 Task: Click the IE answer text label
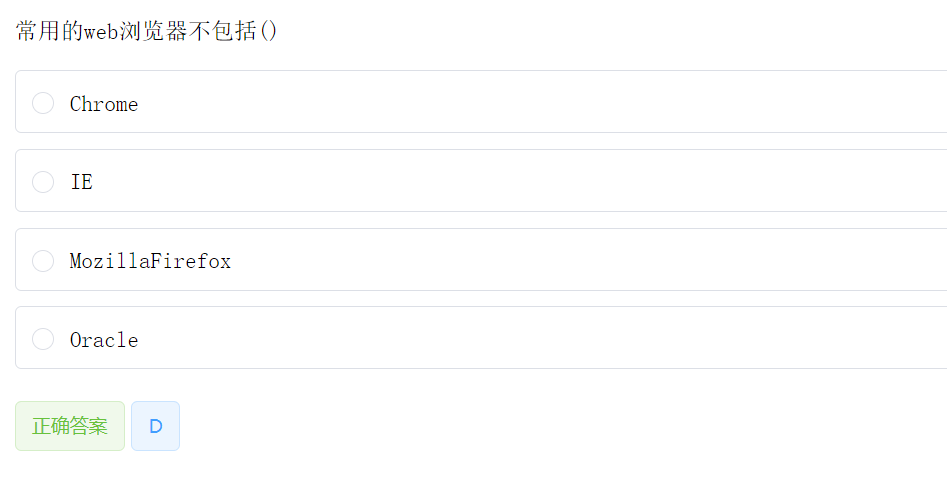point(82,182)
